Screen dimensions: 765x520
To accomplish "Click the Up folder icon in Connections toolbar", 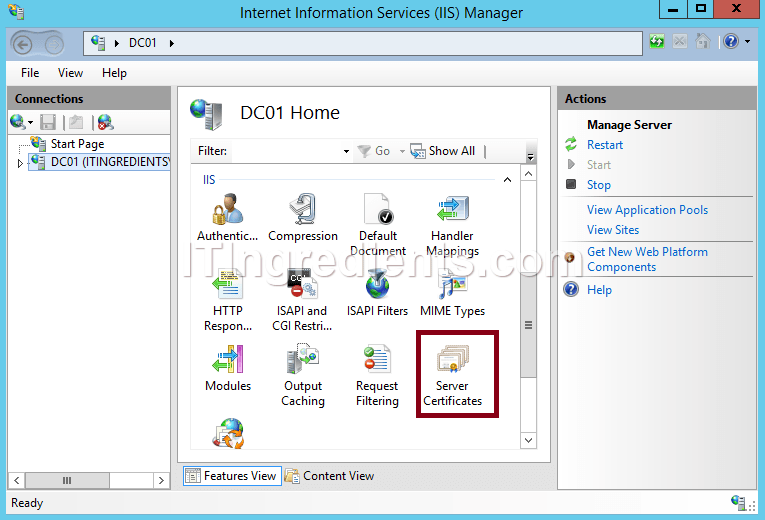I will [x=76, y=121].
